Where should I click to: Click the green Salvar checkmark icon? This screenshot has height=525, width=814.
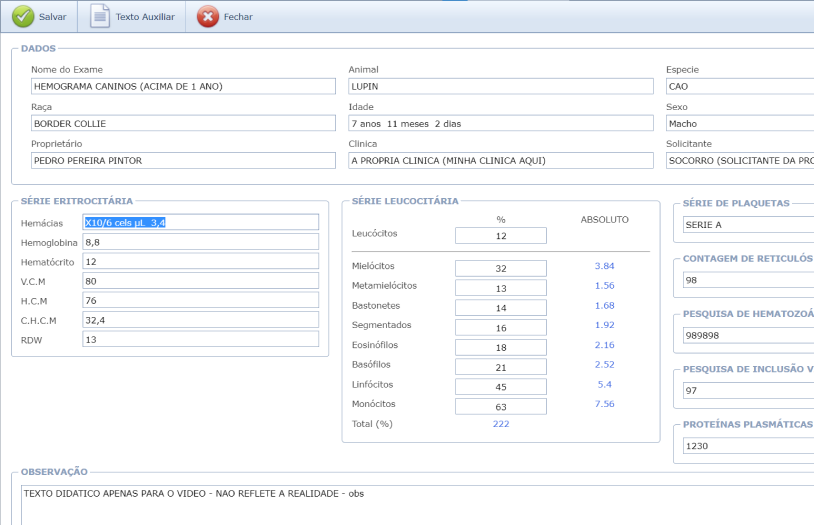tap(22, 16)
